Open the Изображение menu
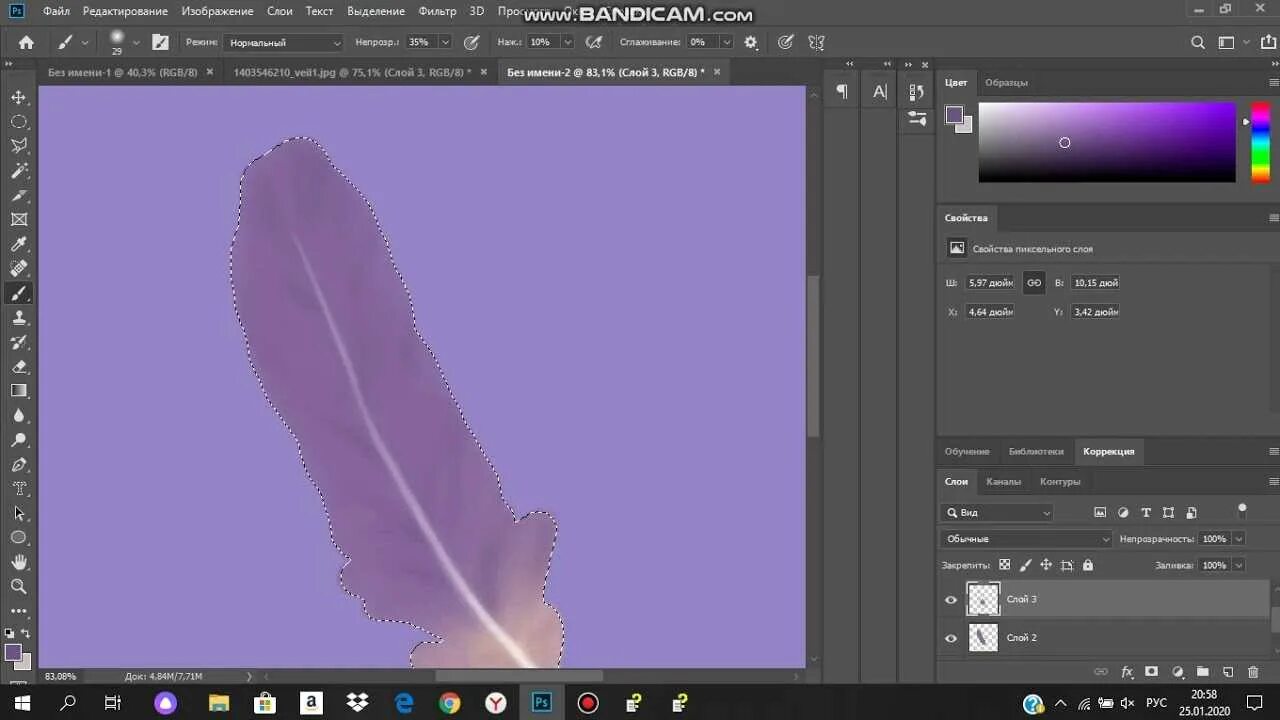 click(217, 11)
